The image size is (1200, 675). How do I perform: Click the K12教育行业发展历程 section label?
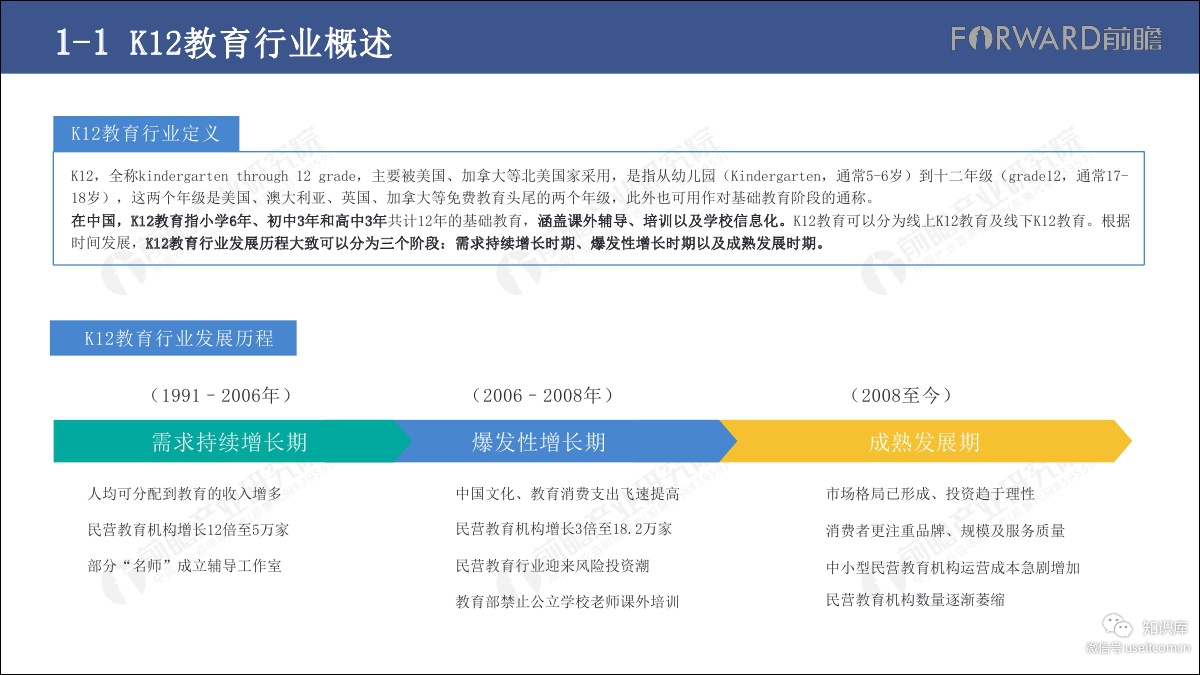tap(173, 338)
